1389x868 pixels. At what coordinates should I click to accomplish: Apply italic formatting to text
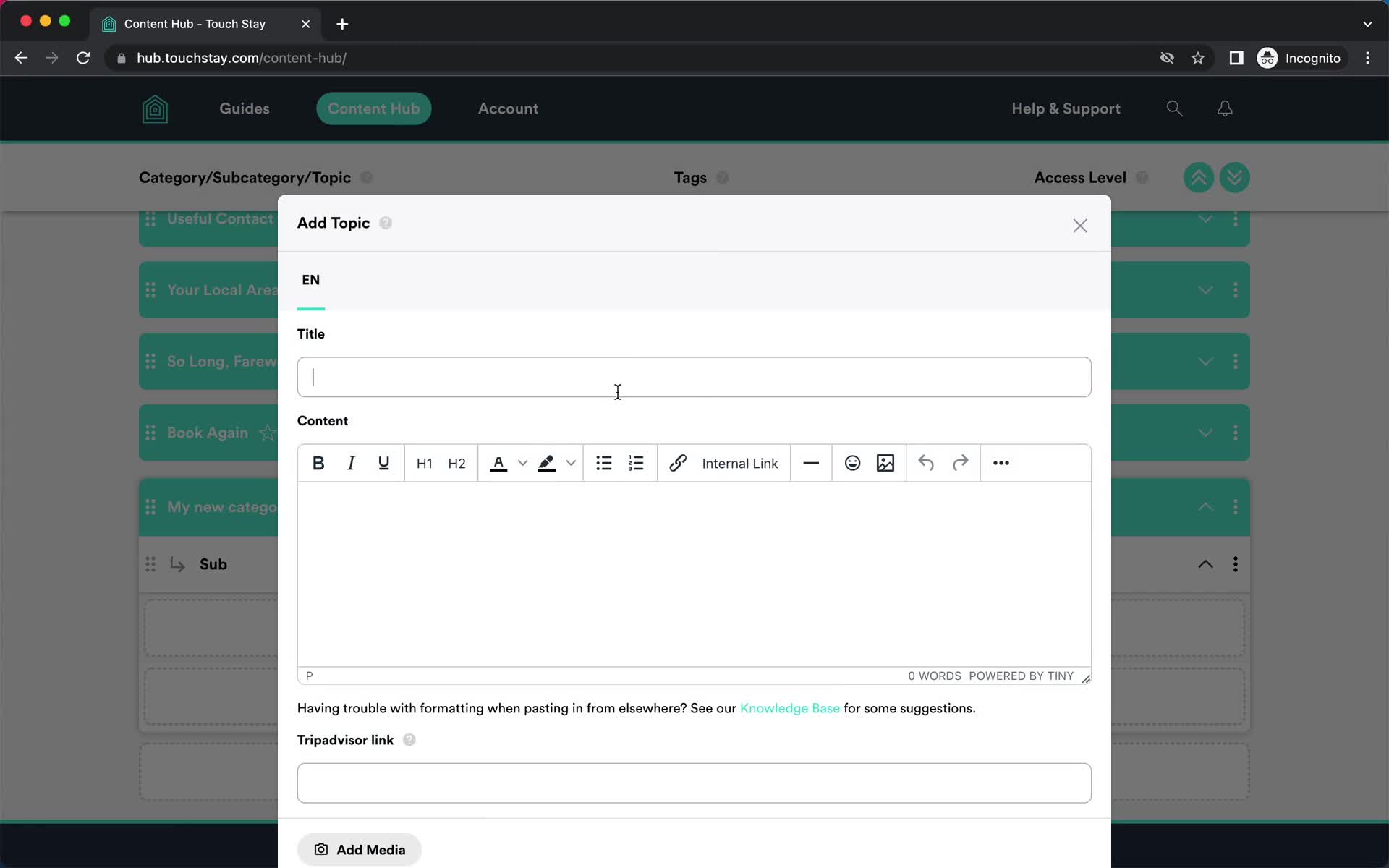350,462
